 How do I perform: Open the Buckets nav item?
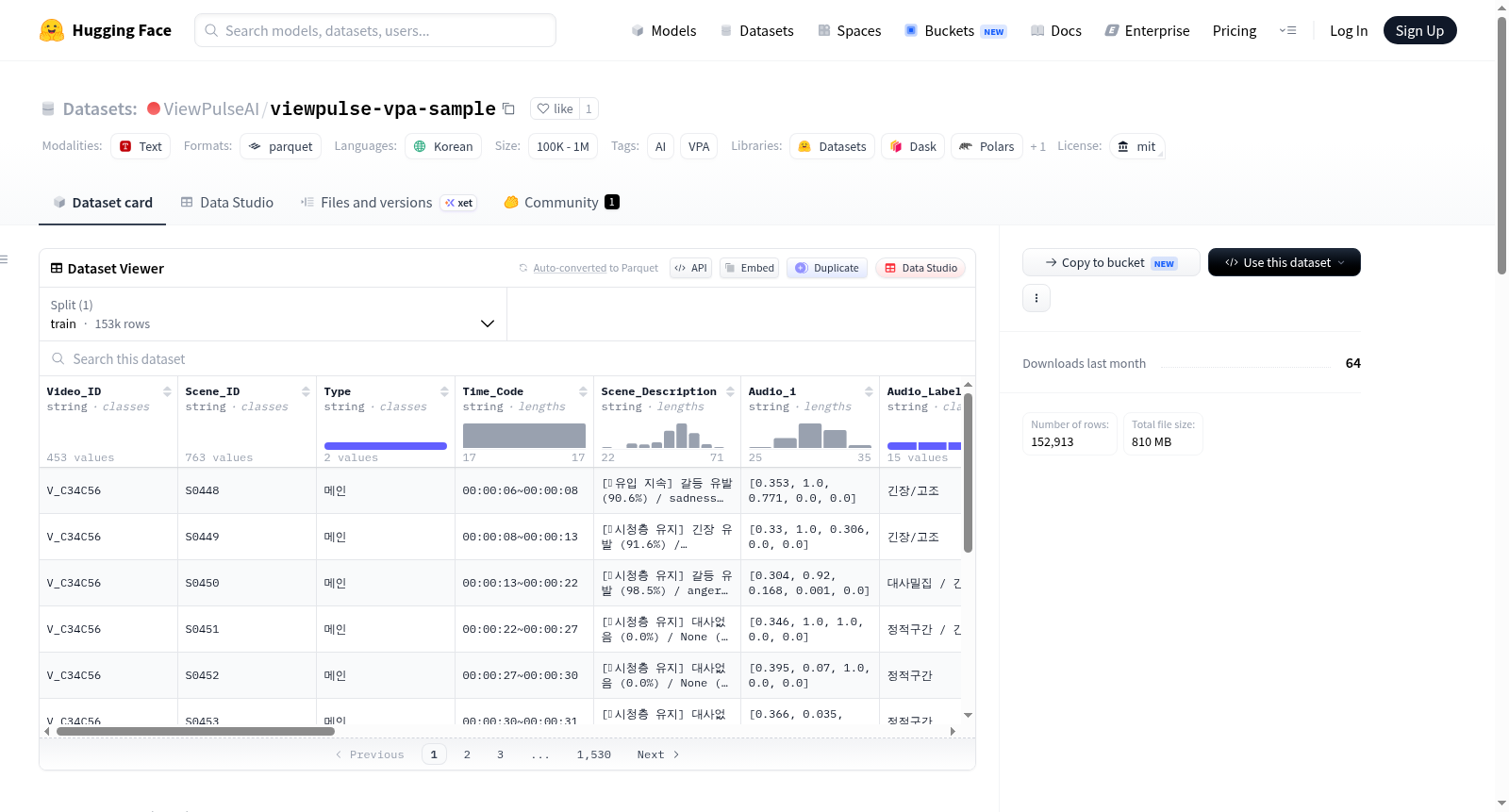[x=954, y=30]
